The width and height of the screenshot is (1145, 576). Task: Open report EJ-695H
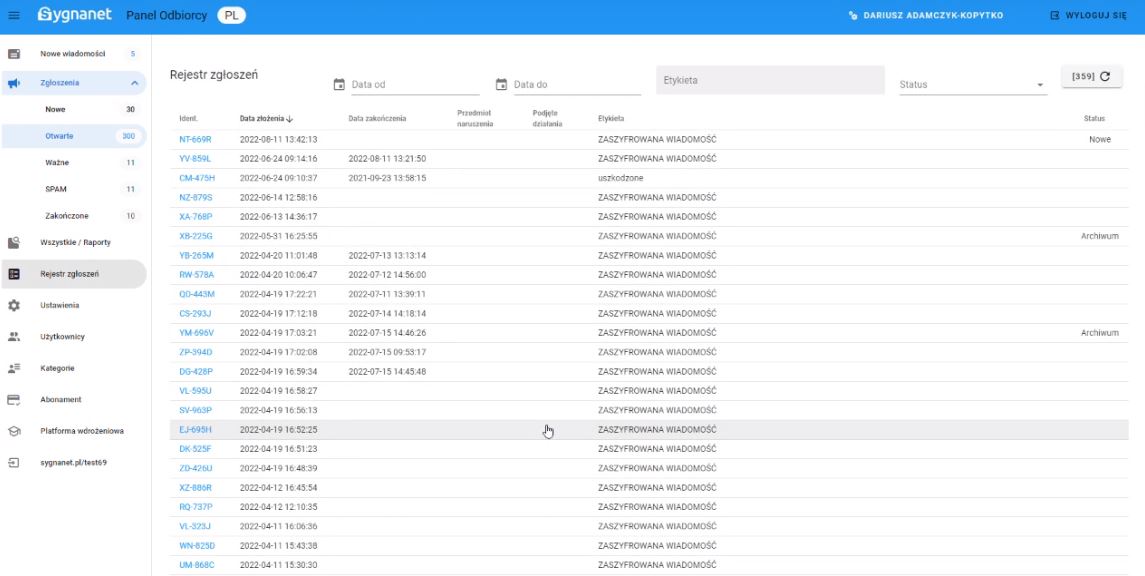tap(195, 429)
